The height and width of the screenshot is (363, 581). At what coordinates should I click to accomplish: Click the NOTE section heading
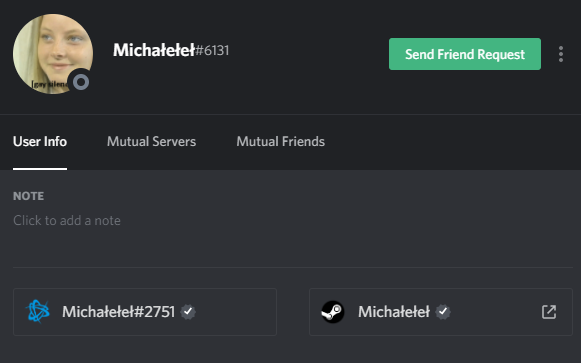(29, 196)
